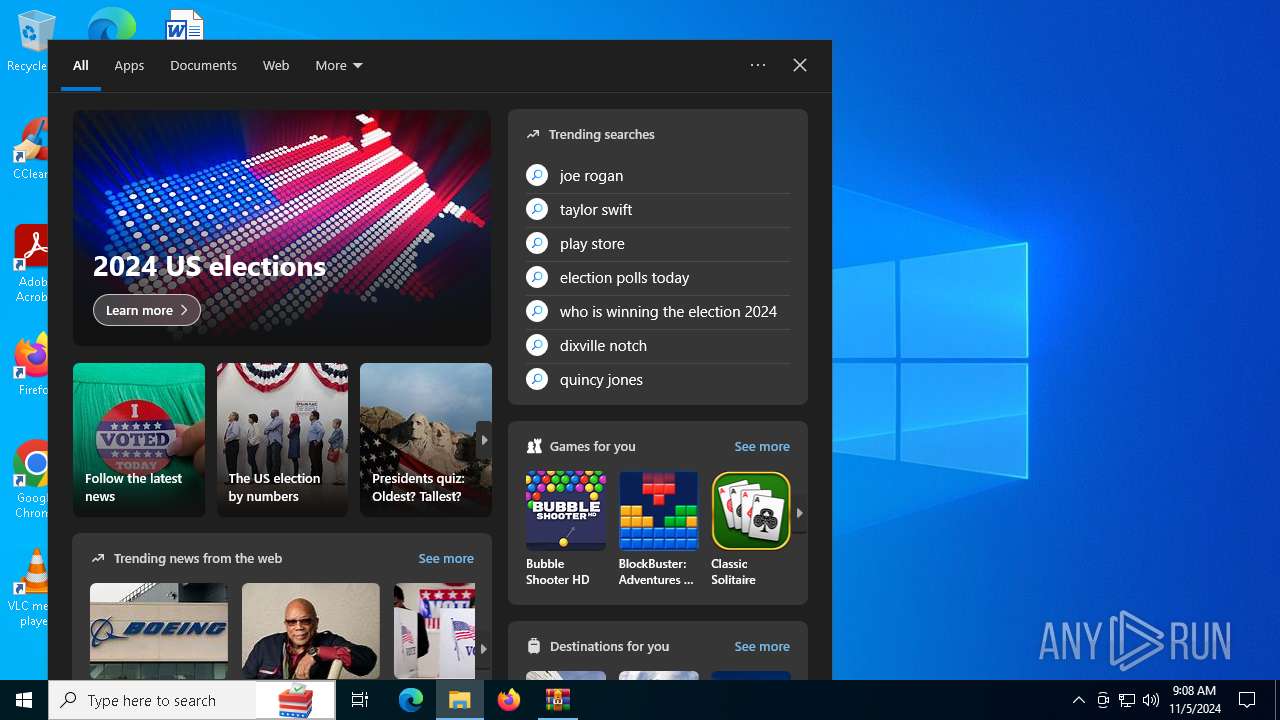The width and height of the screenshot is (1280, 720).
Task: Click See more for Destinations for you
Action: pos(762,646)
